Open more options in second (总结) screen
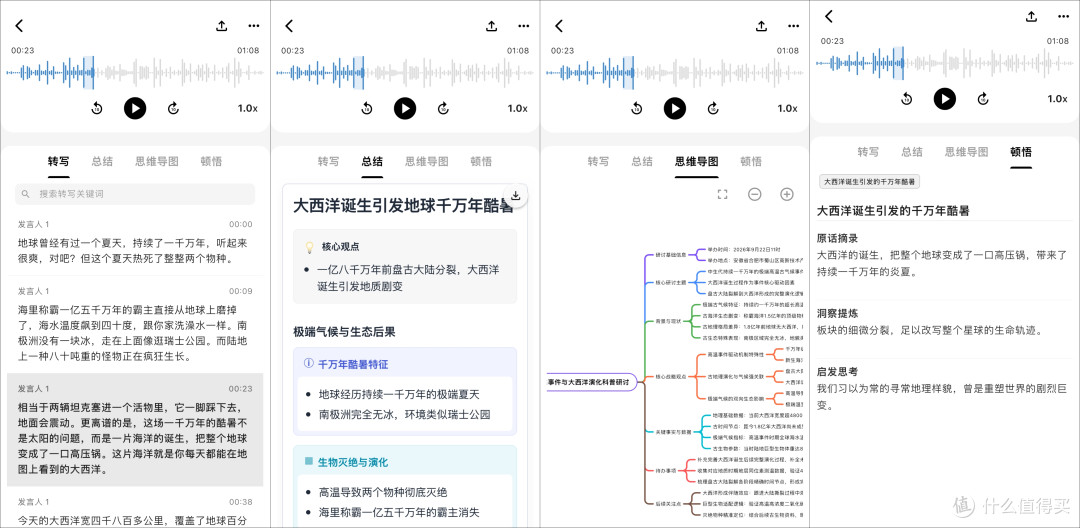 pos(524,26)
